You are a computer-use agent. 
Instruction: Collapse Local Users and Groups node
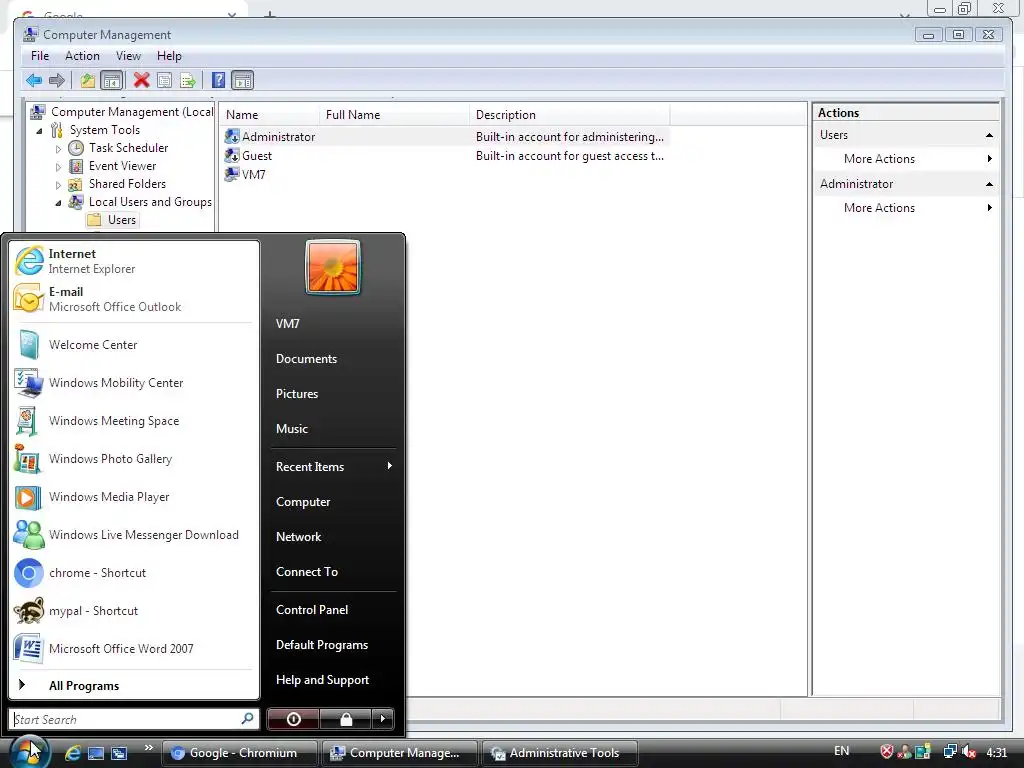[58, 203]
